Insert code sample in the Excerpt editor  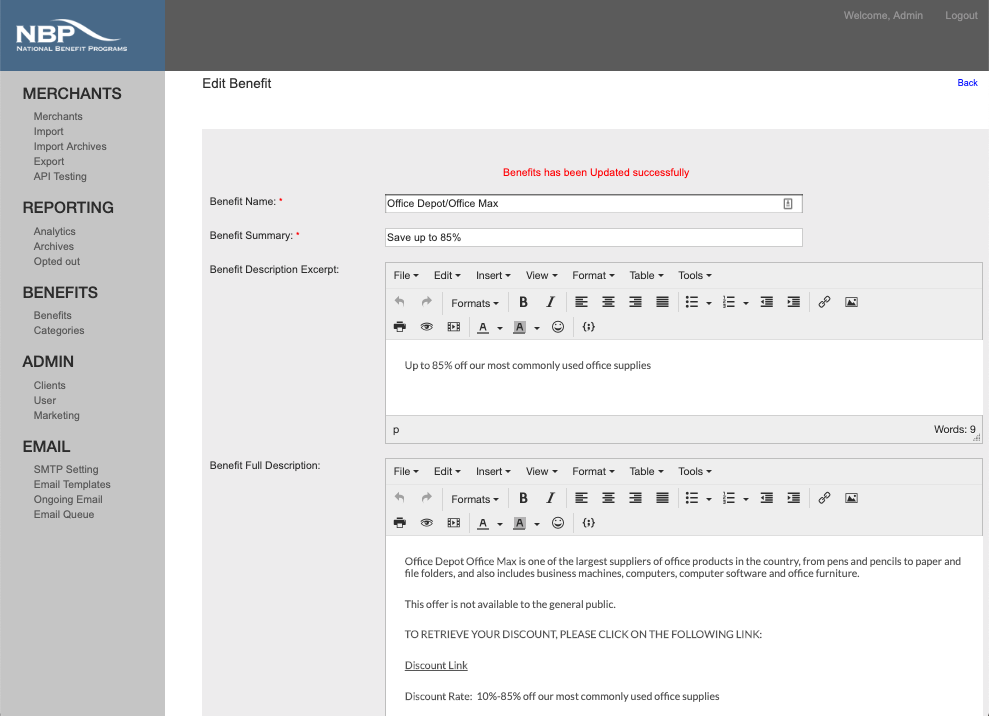click(589, 327)
